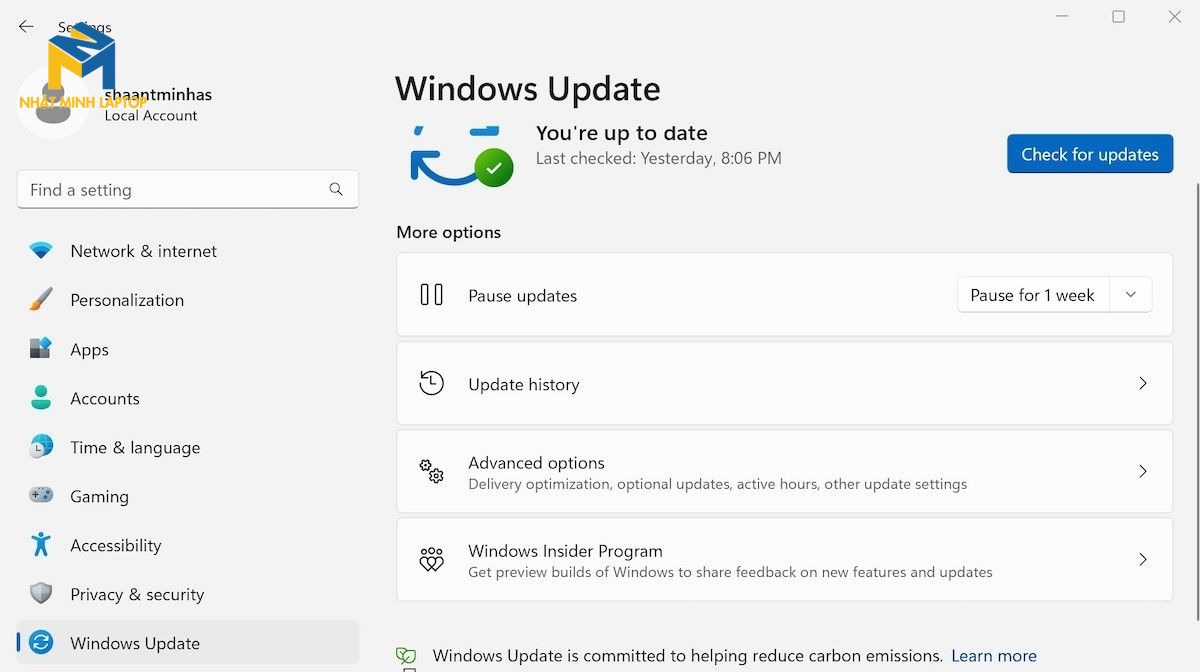Image resolution: width=1200 pixels, height=672 pixels.
Task: Click the search magnifier icon
Action: pos(336,189)
